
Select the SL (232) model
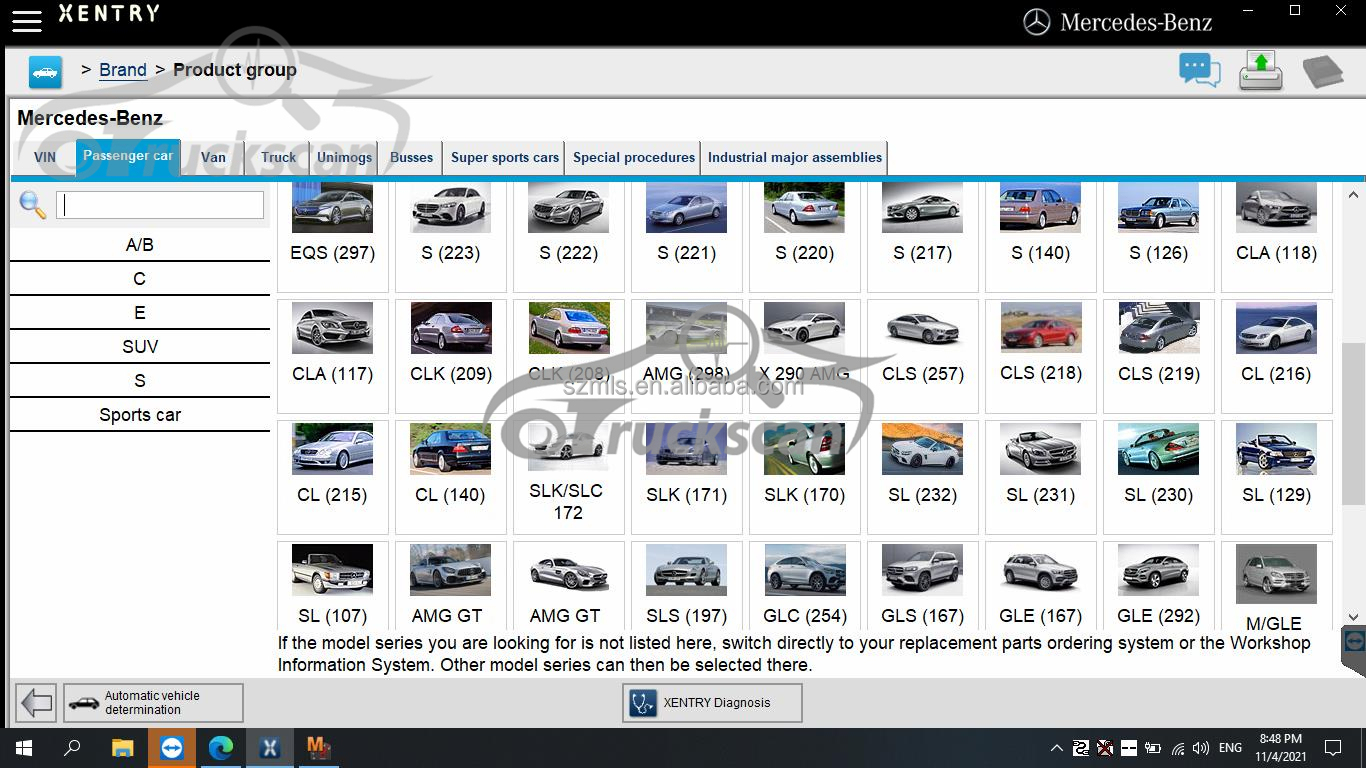[x=923, y=477]
